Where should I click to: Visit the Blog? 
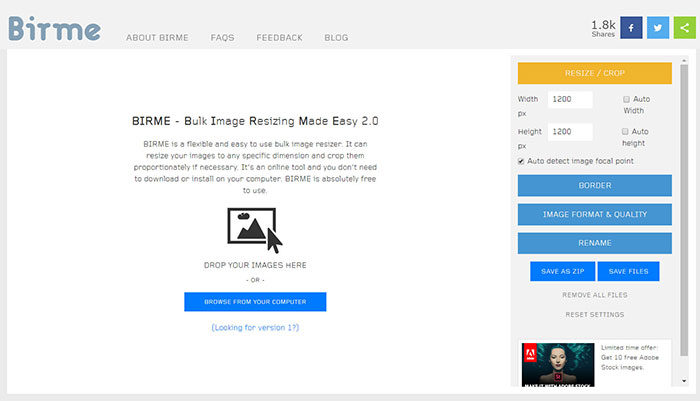pyautogui.click(x=336, y=38)
